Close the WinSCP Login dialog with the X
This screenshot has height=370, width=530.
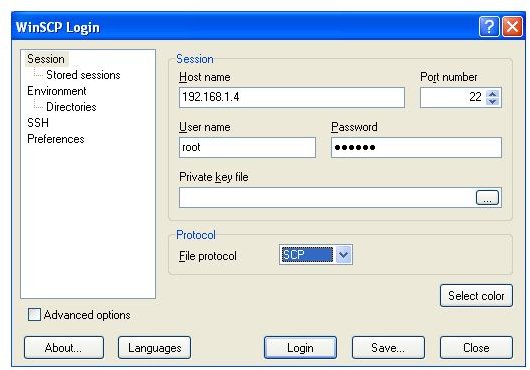coord(512,26)
